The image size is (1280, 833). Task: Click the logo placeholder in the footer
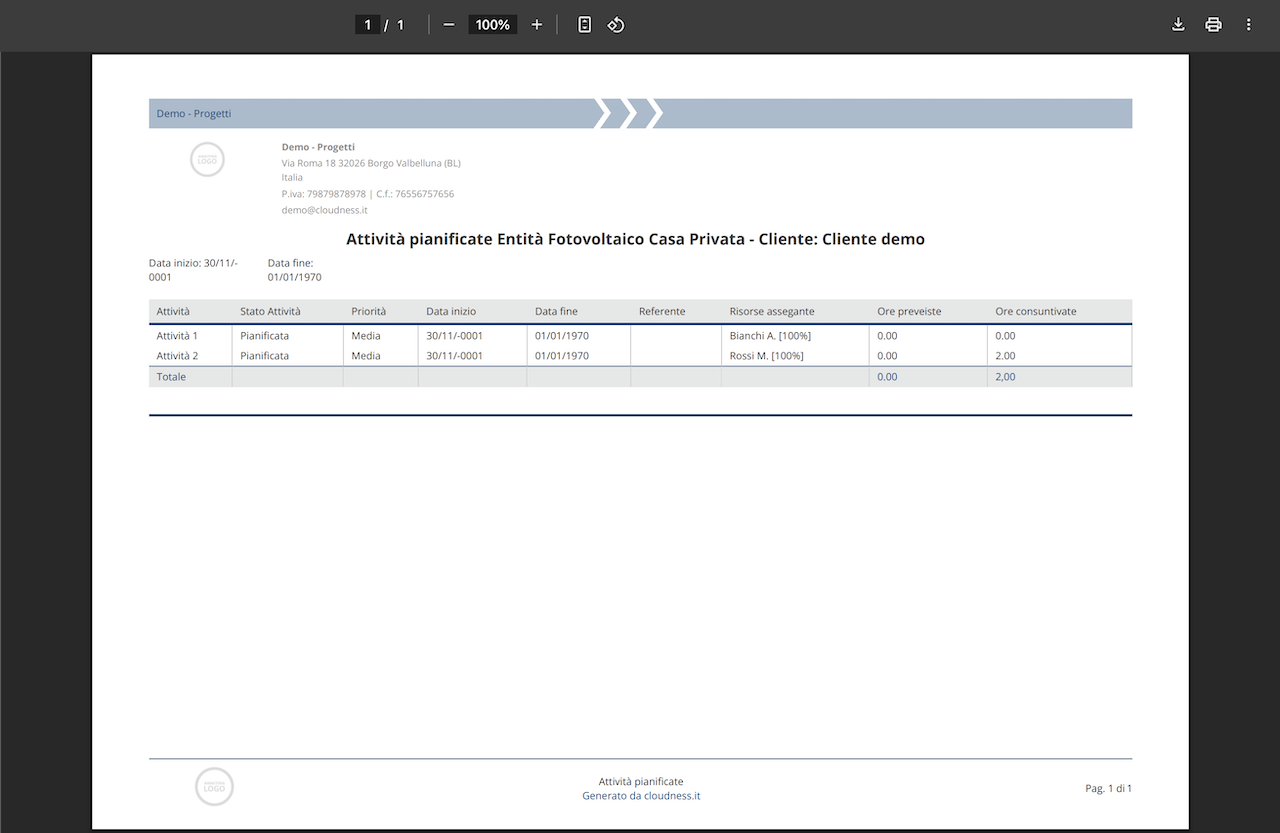tap(214, 787)
